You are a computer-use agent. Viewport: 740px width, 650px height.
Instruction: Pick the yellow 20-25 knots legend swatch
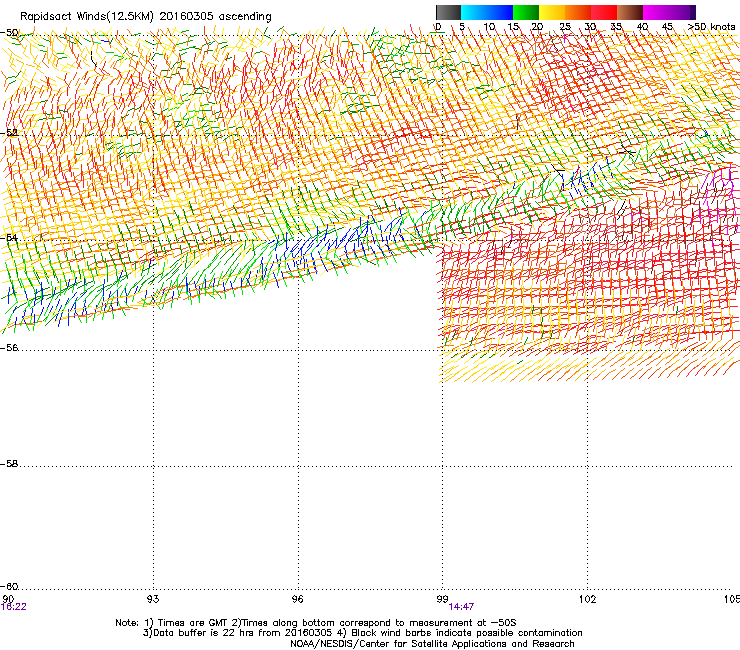coord(552,12)
